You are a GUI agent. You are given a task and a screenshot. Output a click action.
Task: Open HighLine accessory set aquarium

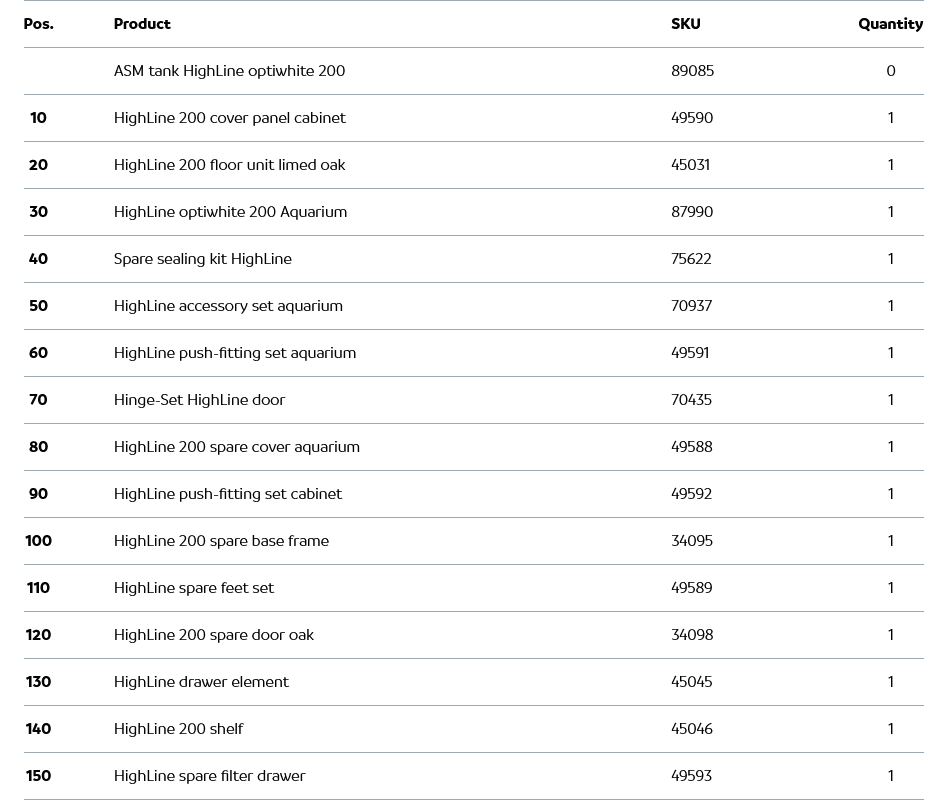point(228,306)
